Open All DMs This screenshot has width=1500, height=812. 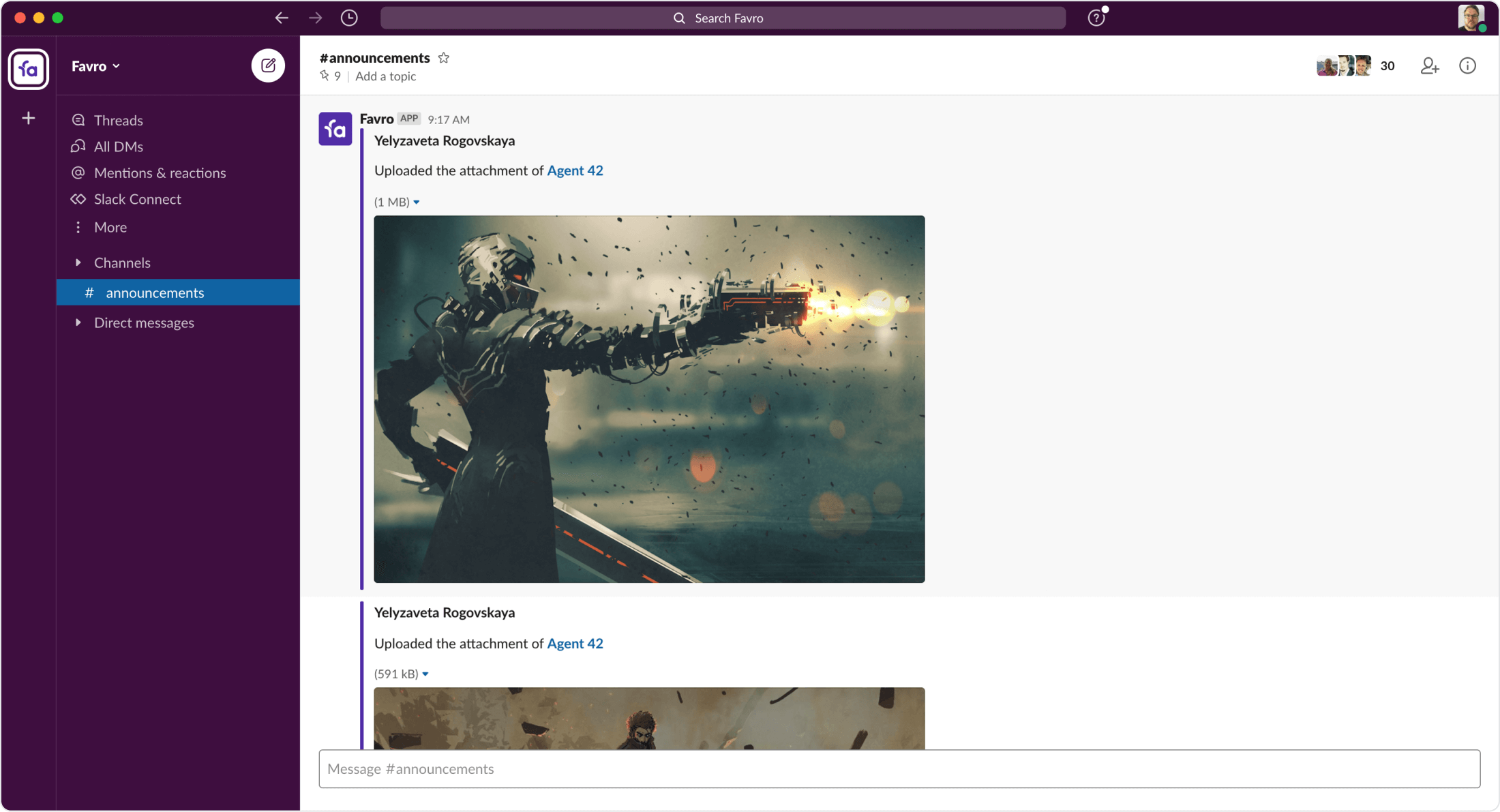(119, 146)
